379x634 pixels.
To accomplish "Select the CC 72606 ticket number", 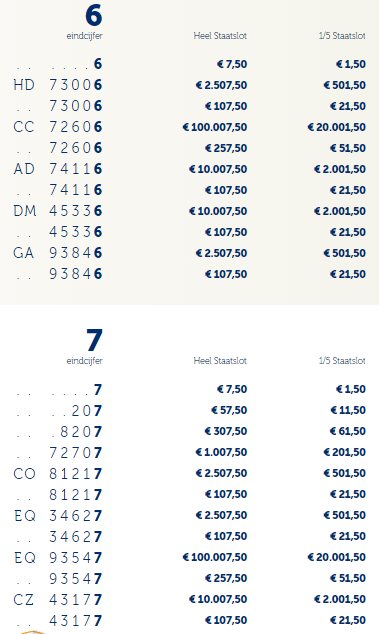I will [58, 127].
